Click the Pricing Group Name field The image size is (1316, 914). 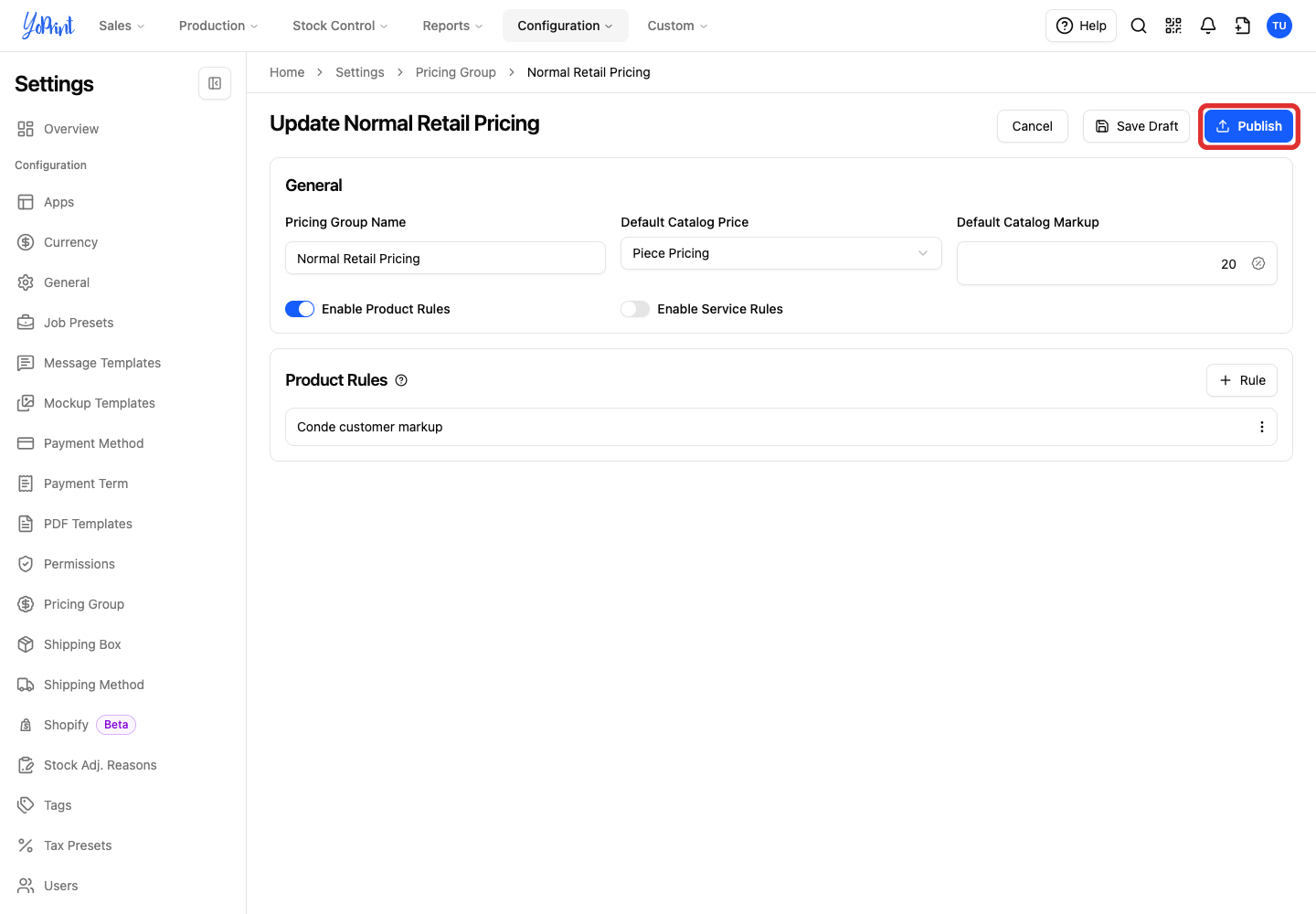pos(445,259)
